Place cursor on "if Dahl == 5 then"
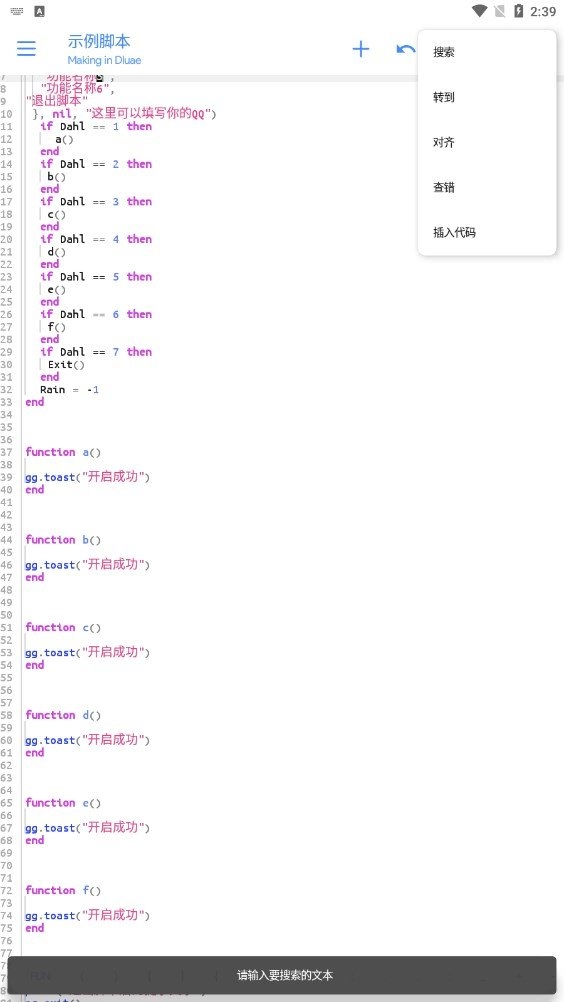Image resolution: width=564 pixels, height=1002 pixels. [96, 277]
